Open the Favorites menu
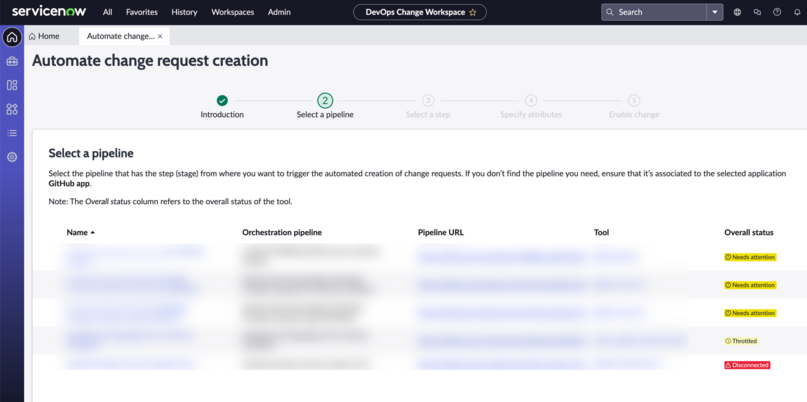The image size is (807, 402). coord(142,12)
